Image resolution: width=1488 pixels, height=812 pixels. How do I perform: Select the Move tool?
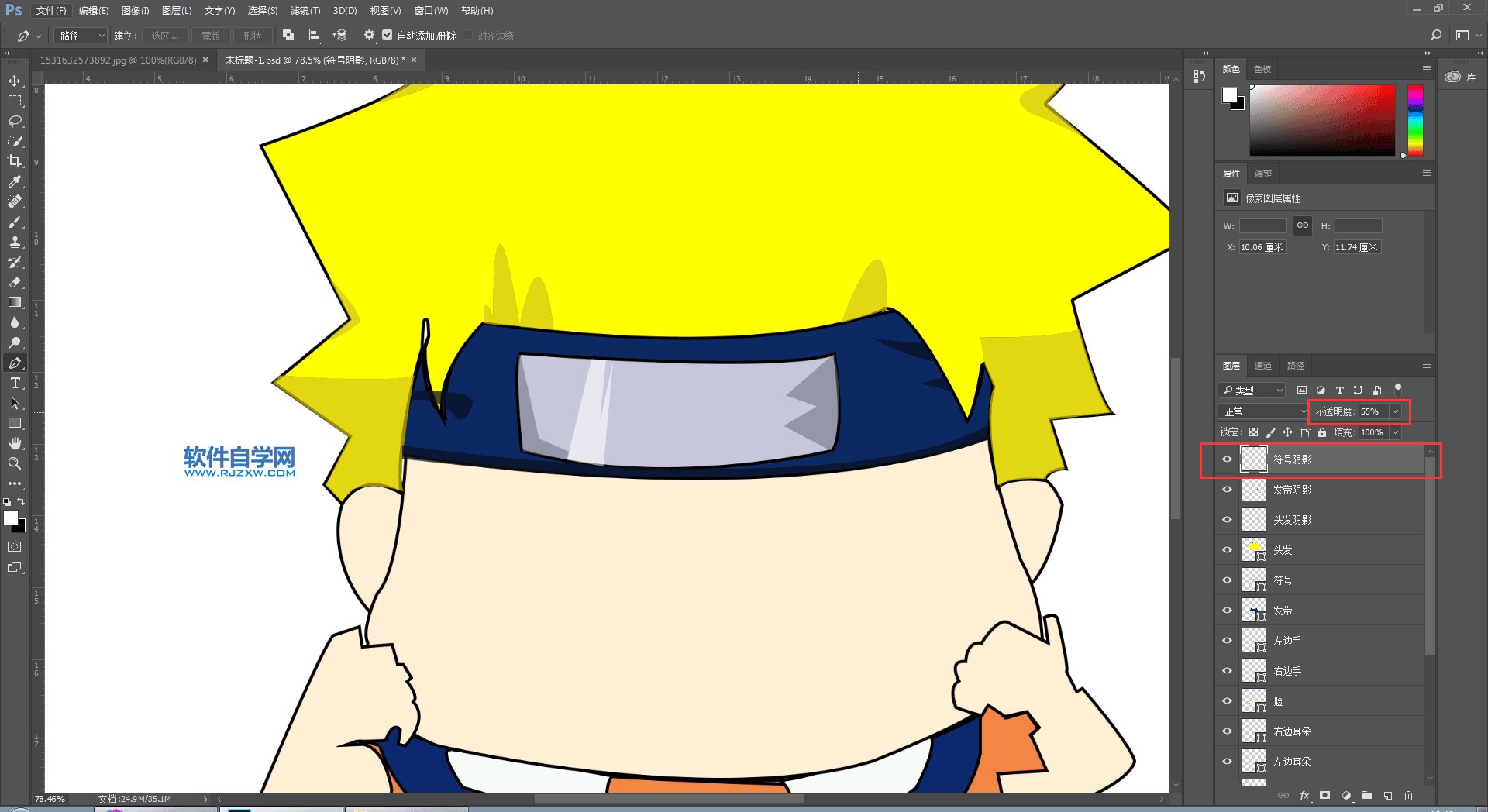(x=15, y=81)
